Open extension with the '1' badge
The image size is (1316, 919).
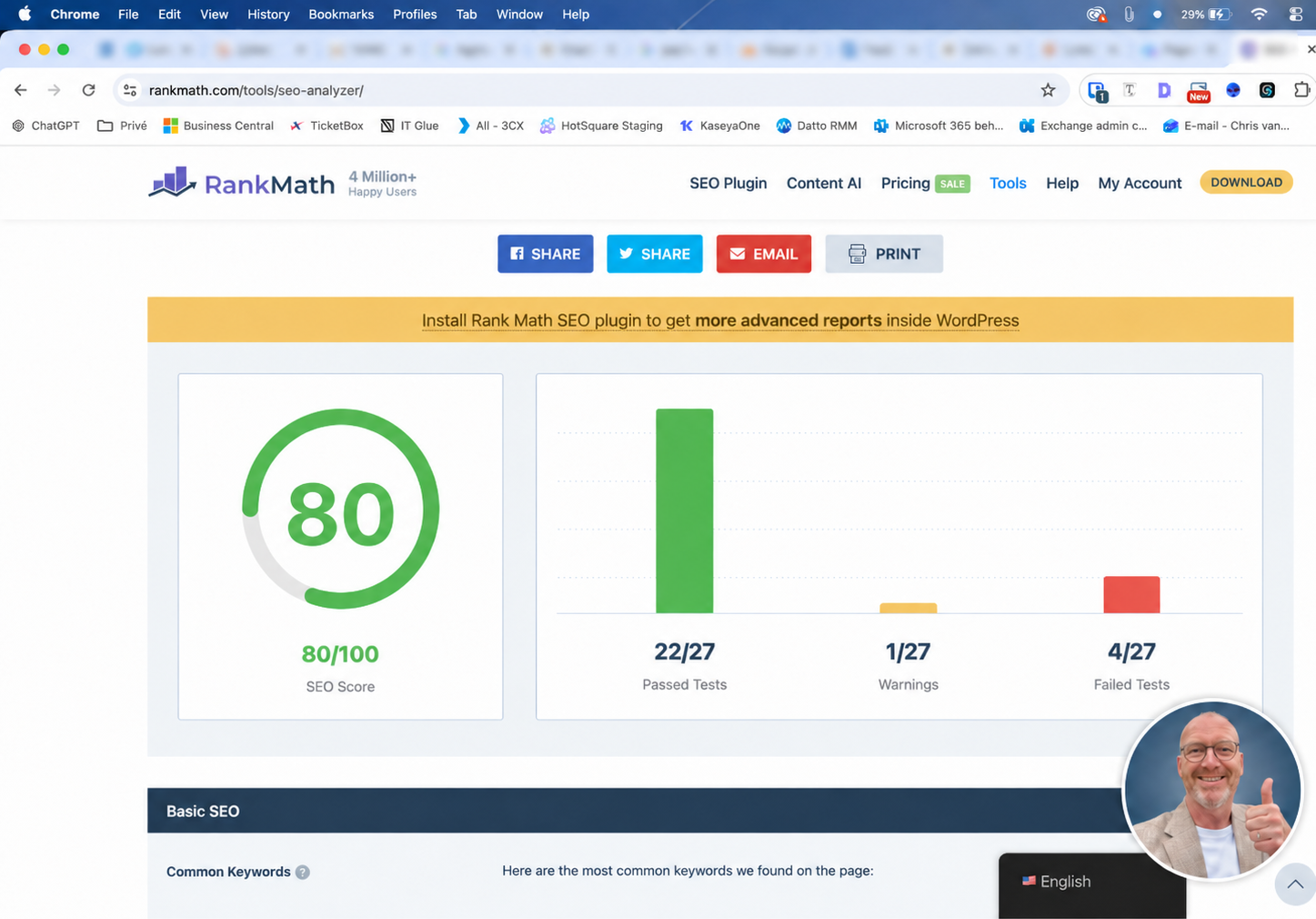click(x=1097, y=90)
